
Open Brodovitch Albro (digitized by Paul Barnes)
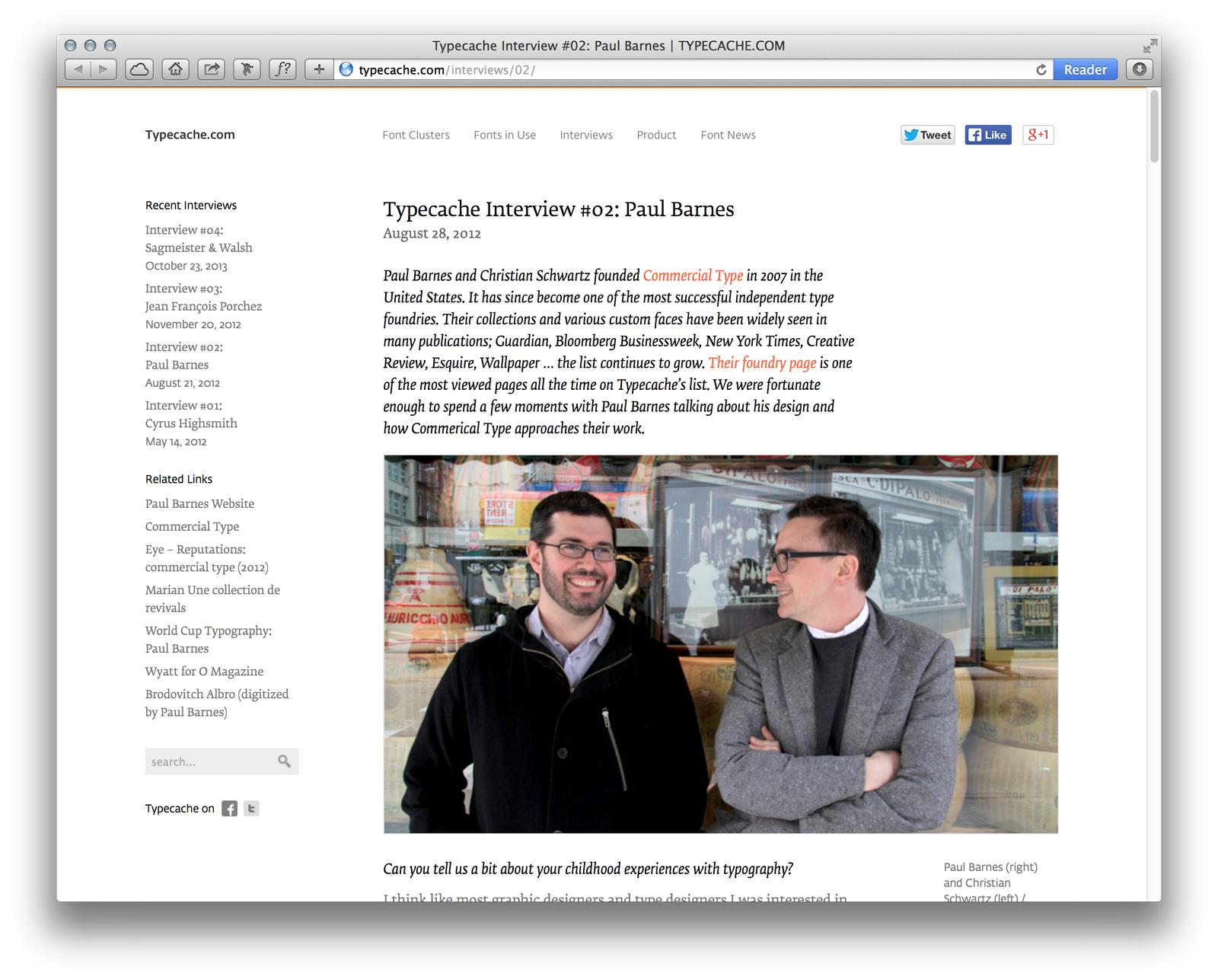click(217, 703)
